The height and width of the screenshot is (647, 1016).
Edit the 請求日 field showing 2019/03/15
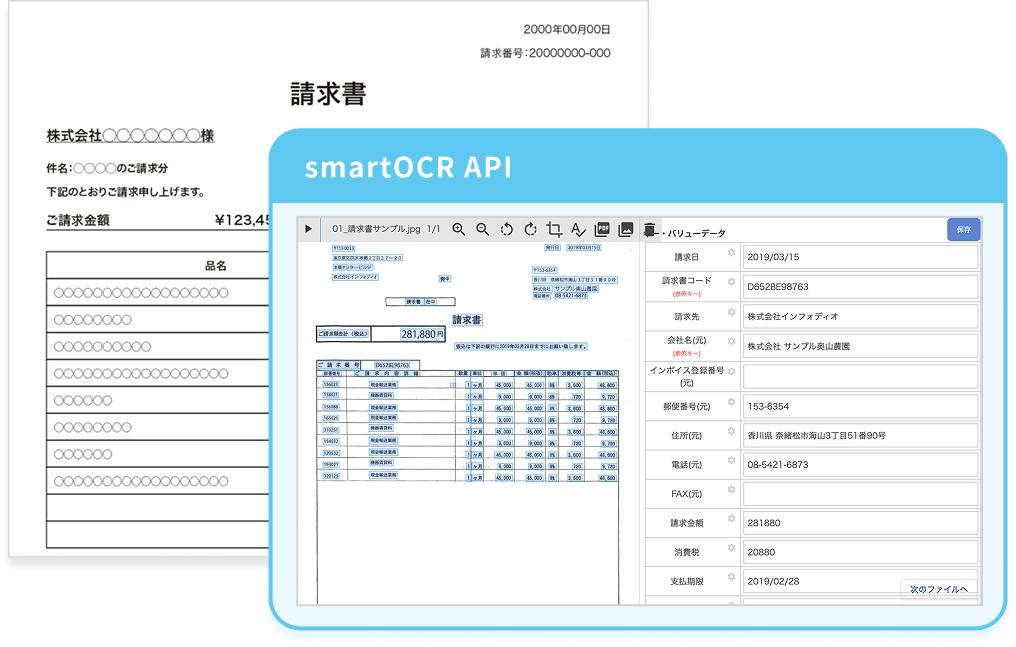[x=860, y=257]
